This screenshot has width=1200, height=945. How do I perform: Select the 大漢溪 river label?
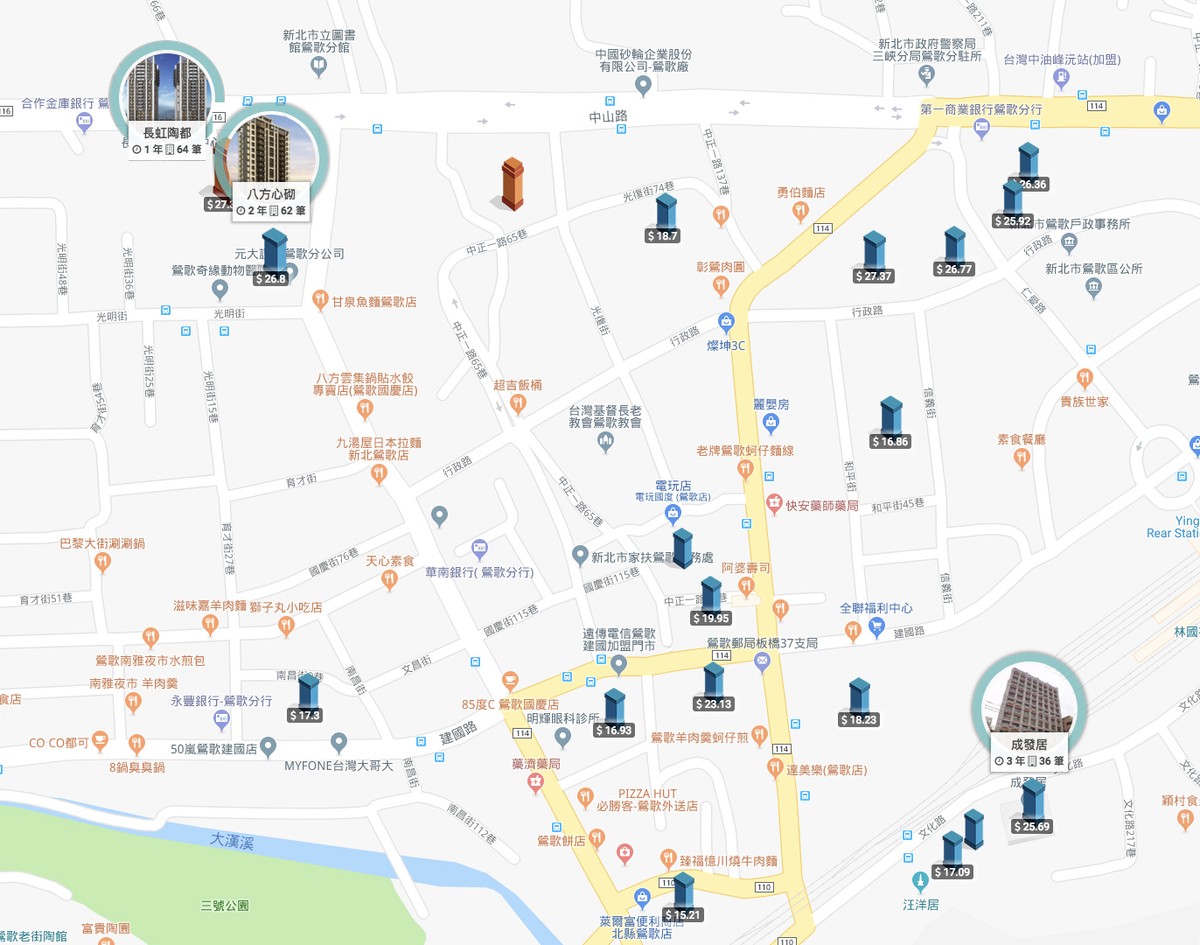tap(232, 842)
